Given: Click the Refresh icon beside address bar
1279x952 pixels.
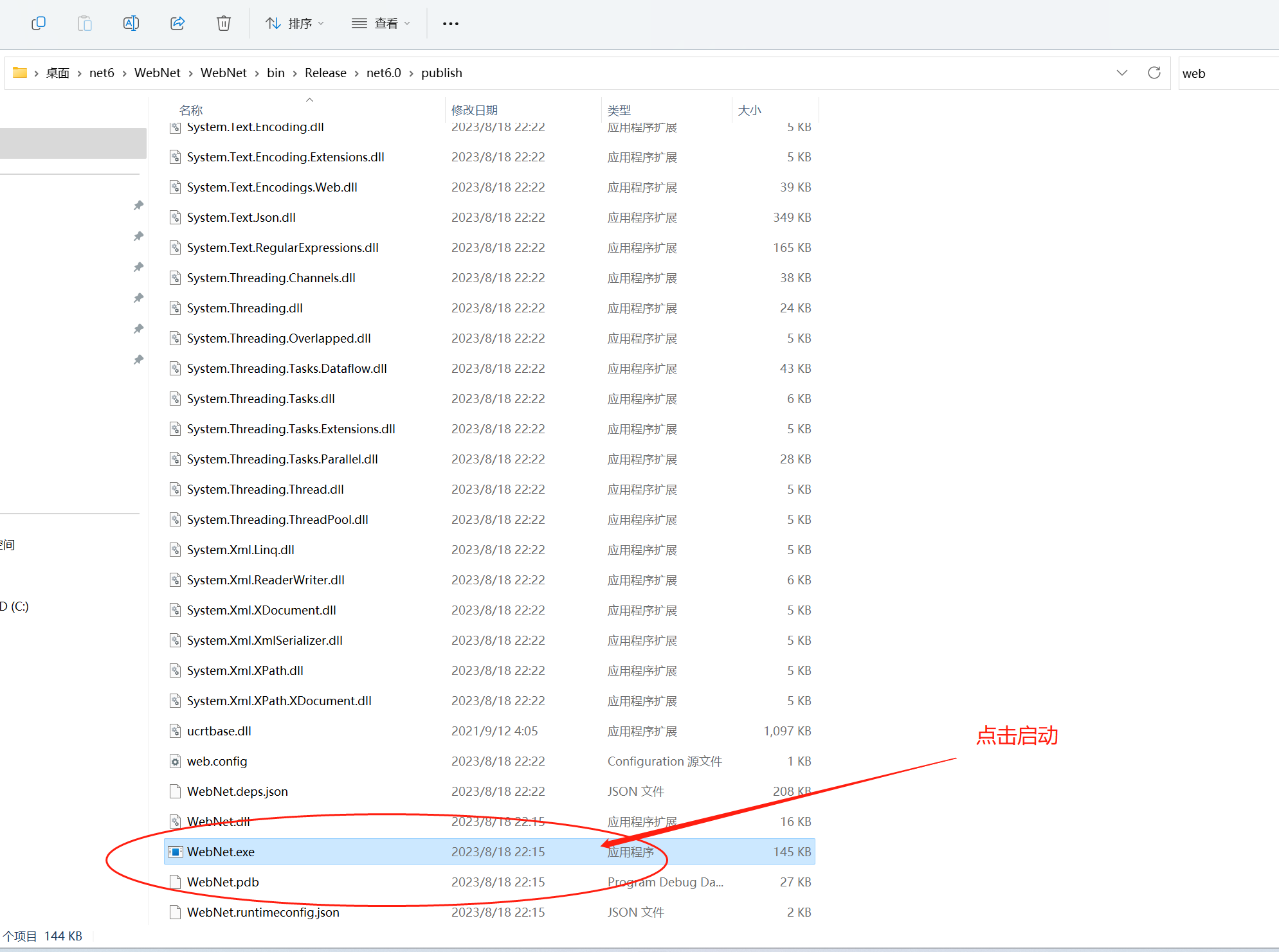Looking at the screenshot, I should coord(1154,73).
